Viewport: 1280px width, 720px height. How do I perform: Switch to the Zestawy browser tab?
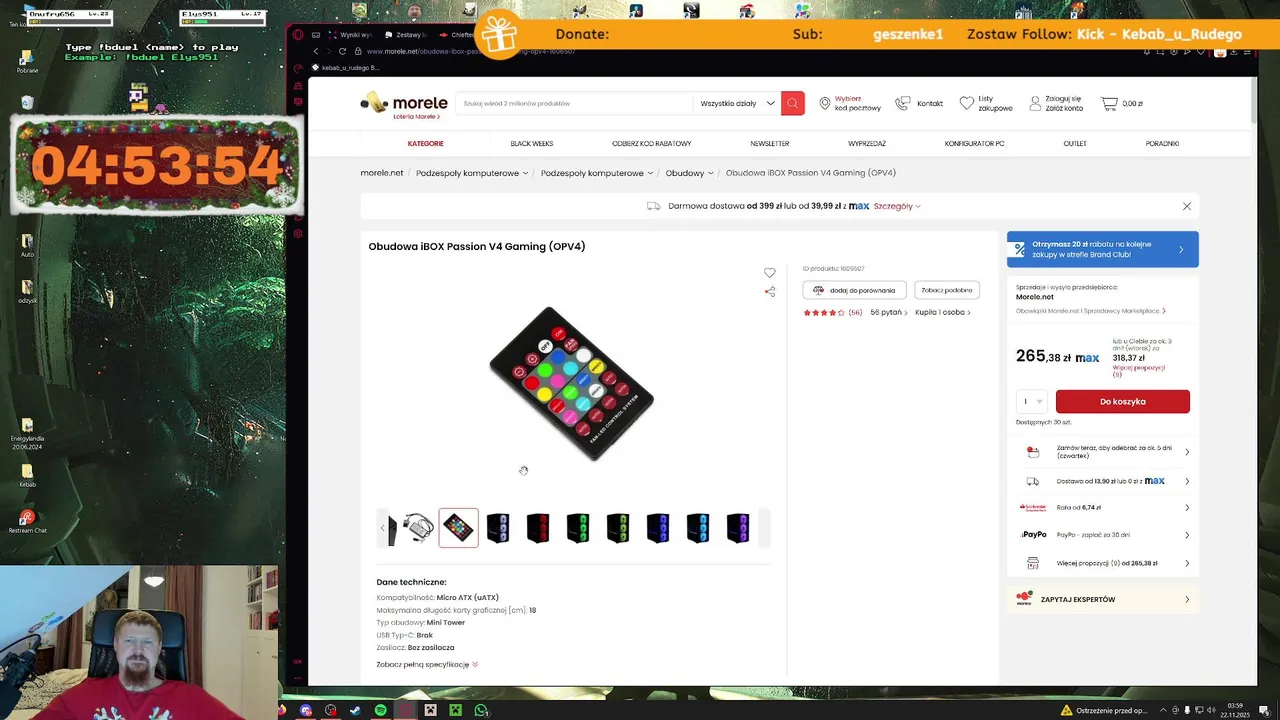click(404, 34)
